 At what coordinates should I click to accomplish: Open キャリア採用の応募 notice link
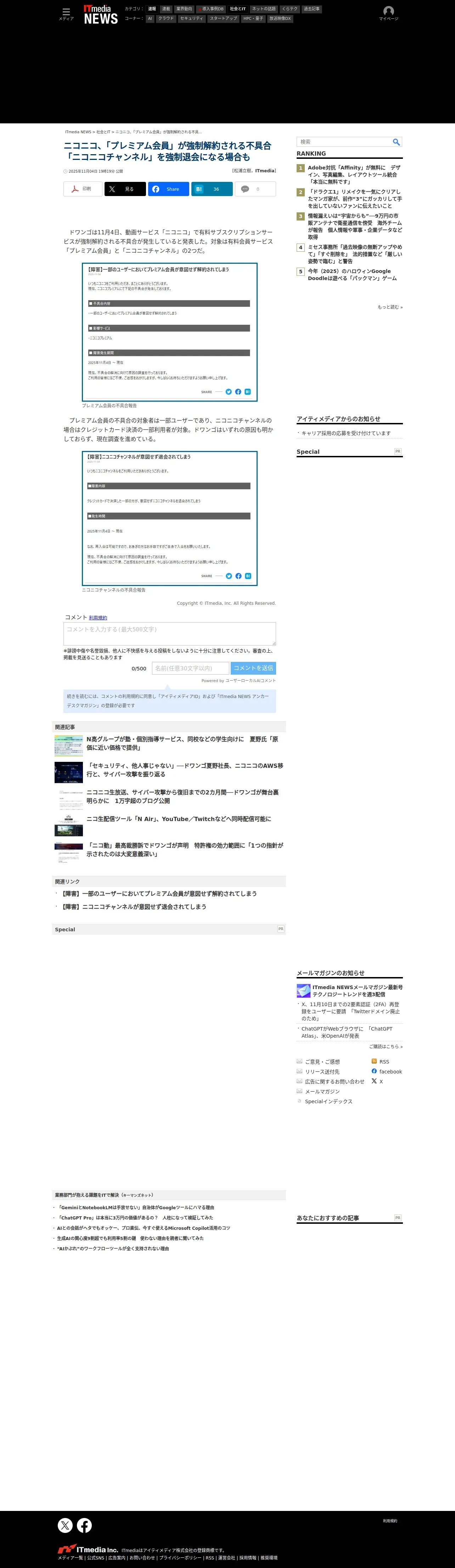pos(346,434)
